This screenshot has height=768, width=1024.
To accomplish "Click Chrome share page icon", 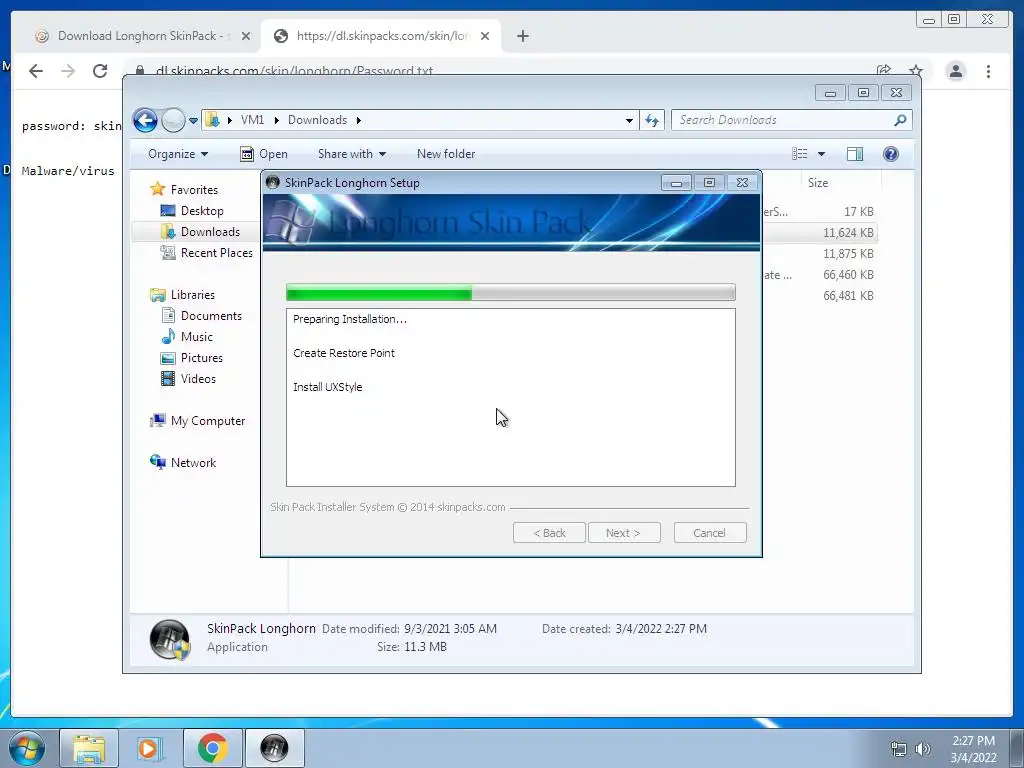I will [884, 71].
